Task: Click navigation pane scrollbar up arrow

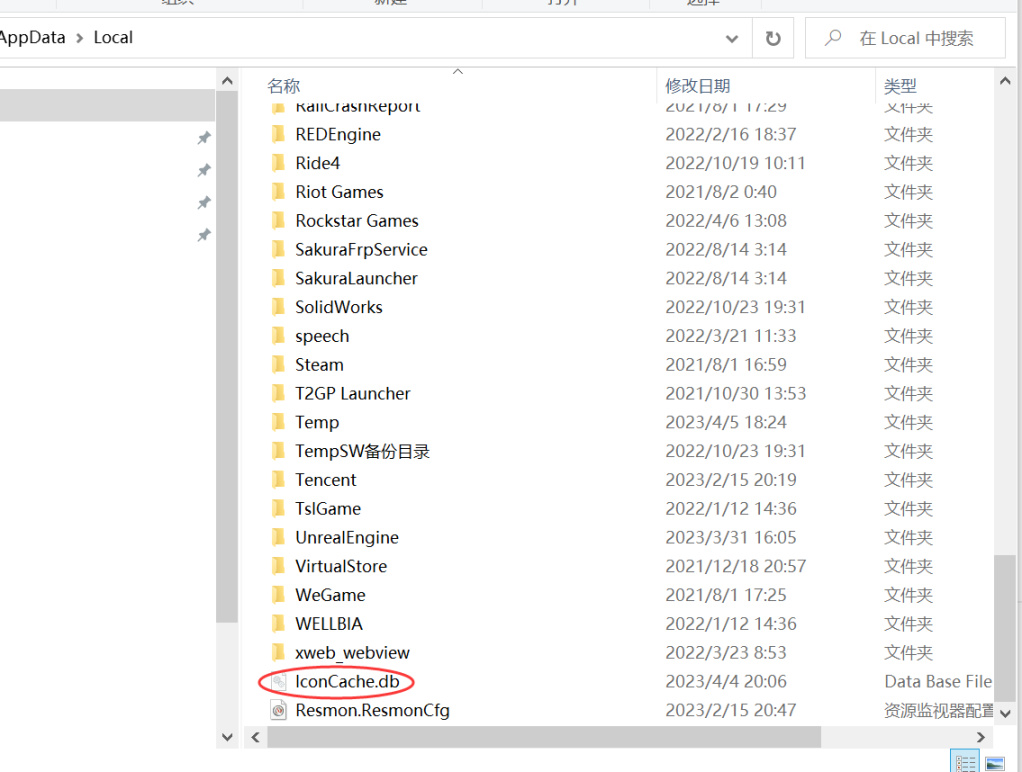Action: coord(227,81)
